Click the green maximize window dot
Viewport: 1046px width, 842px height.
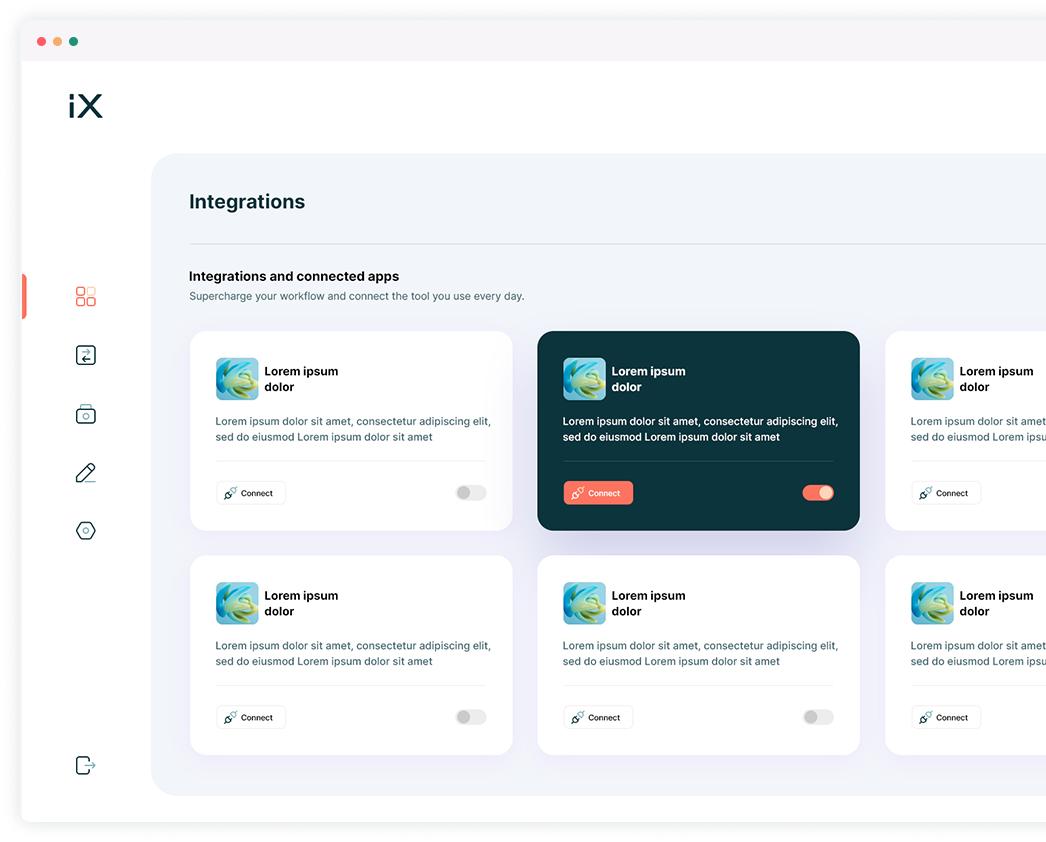click(x=73, y=41)
